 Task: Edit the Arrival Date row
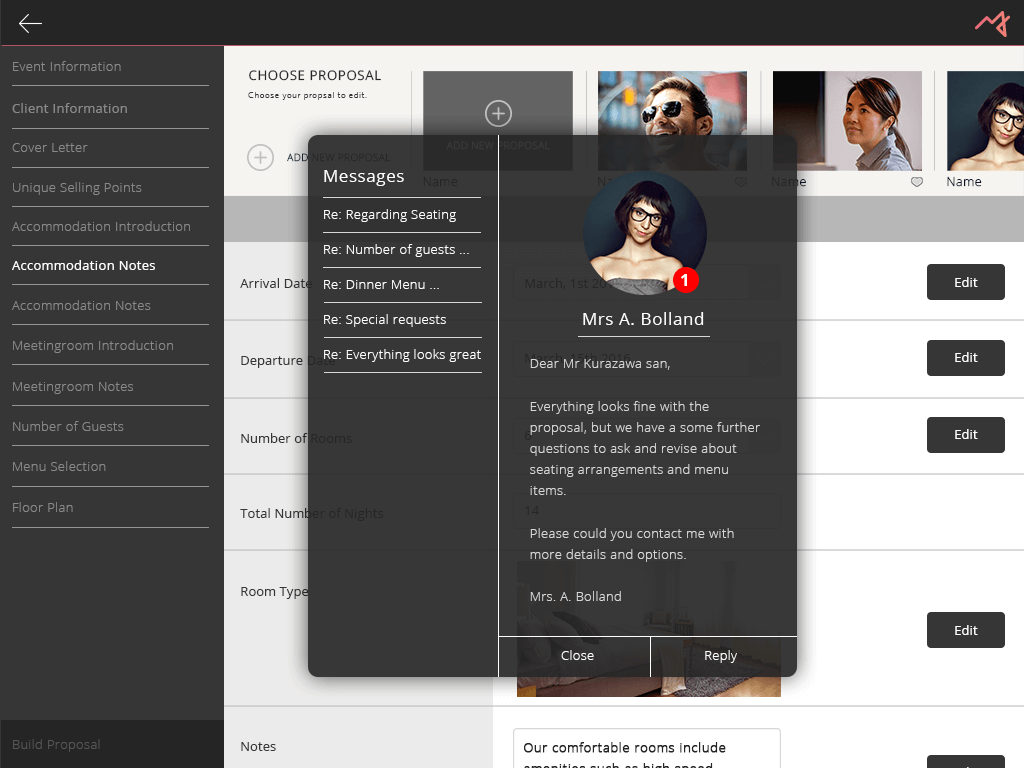tap(965, 282)
